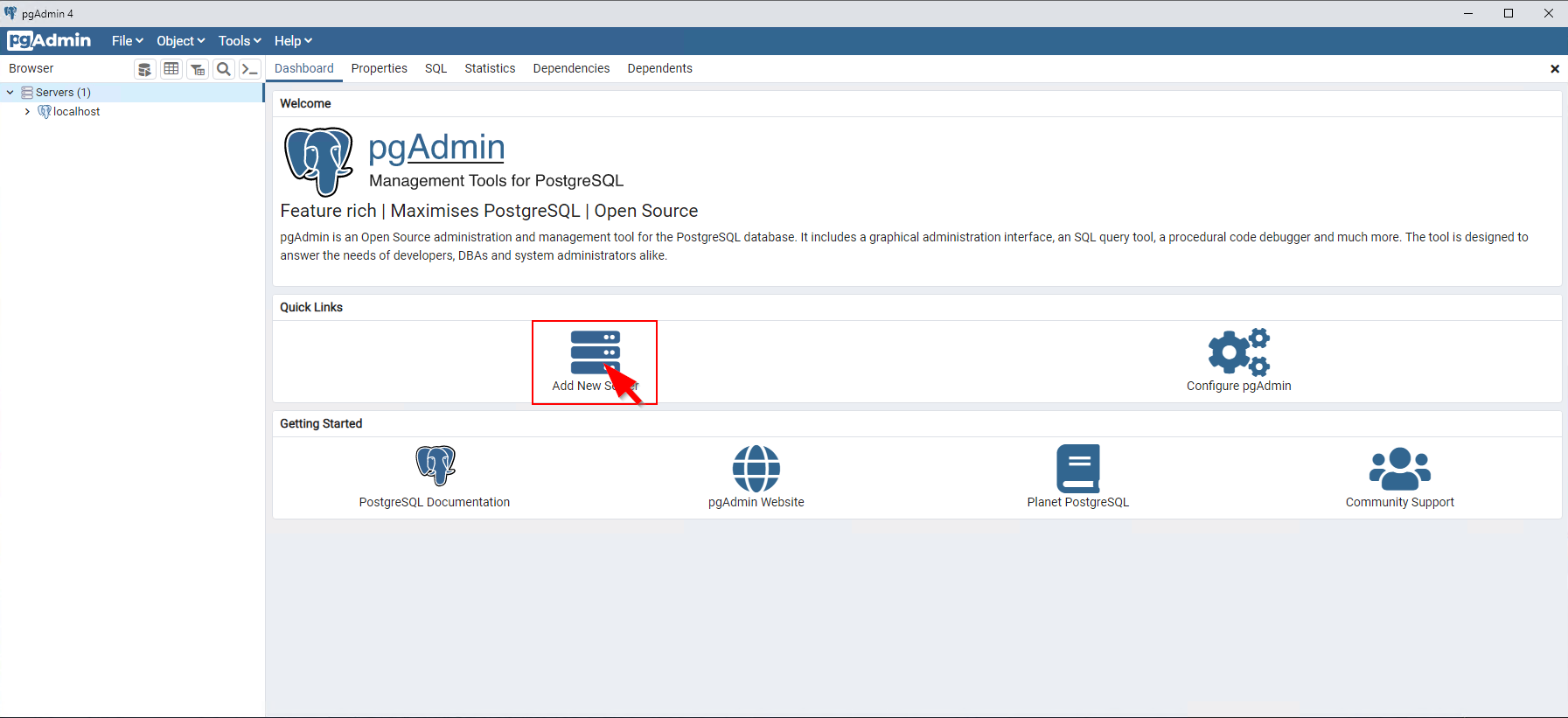Switch to the Dashboard tab
Image resolution: width=1568 pixels, height=718 pixels.
304,68
